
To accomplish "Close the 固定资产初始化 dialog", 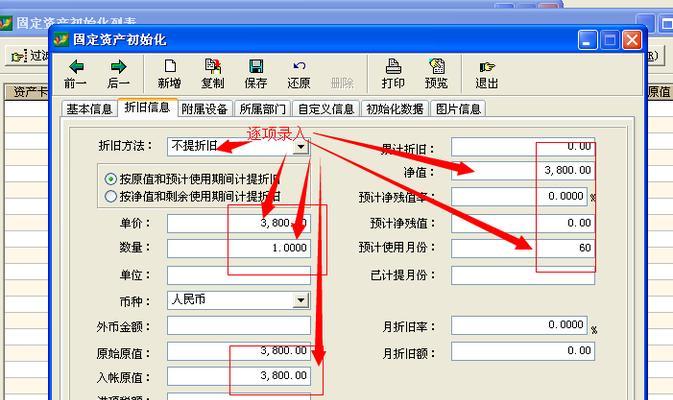I will click(632, 40).
